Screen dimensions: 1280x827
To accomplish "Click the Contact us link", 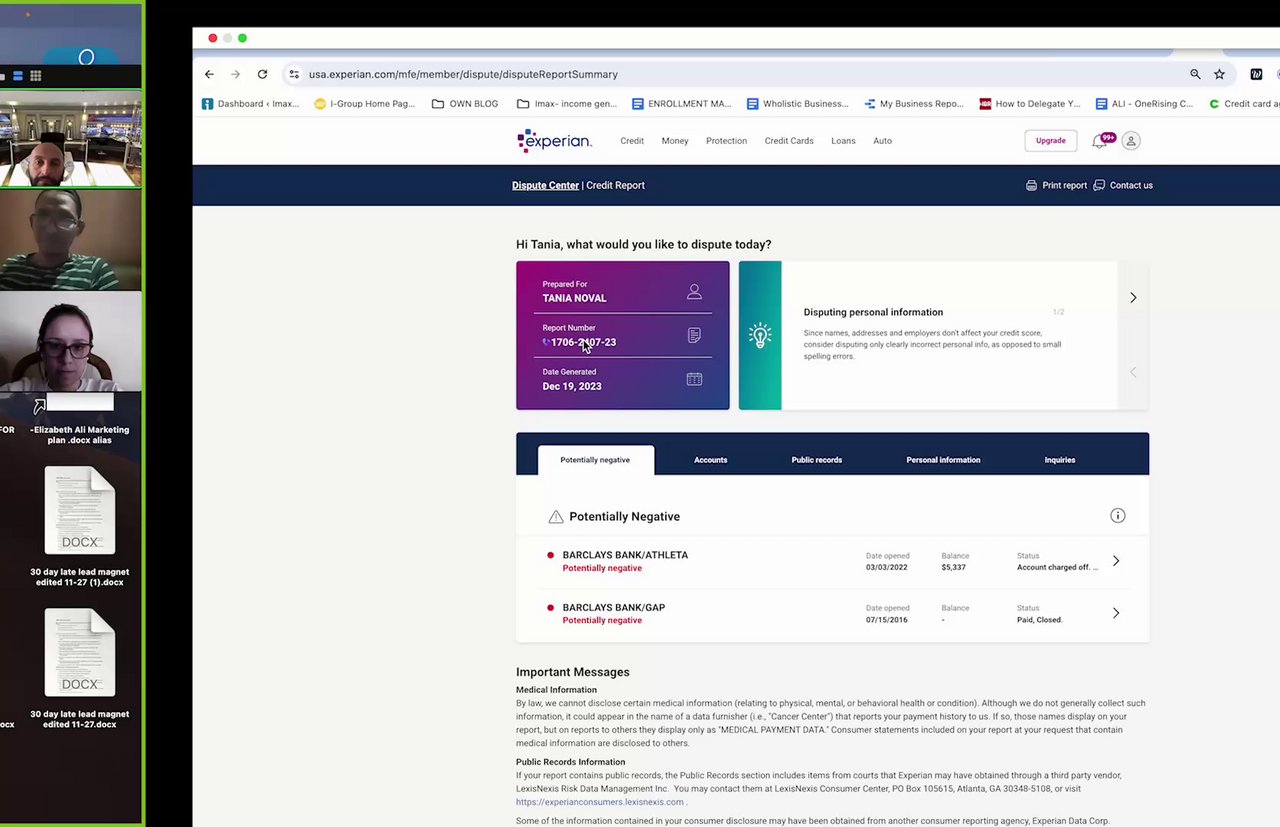I will pyautogui.click(x=1123, y=185).
